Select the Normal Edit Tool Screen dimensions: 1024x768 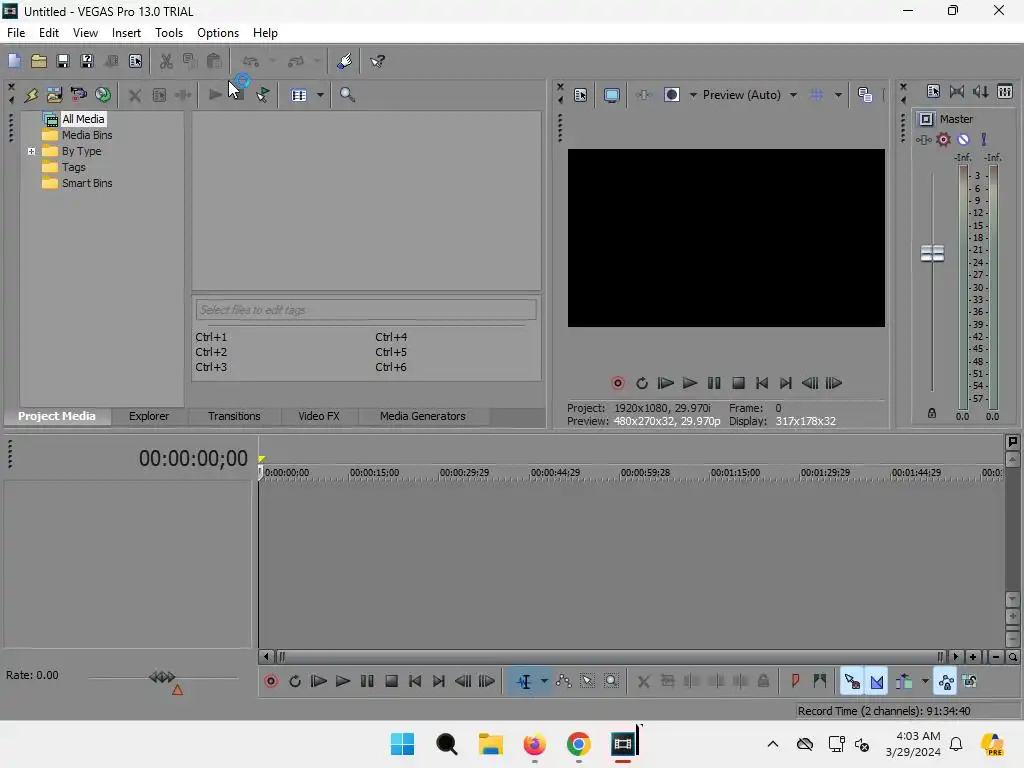point(524,682)
